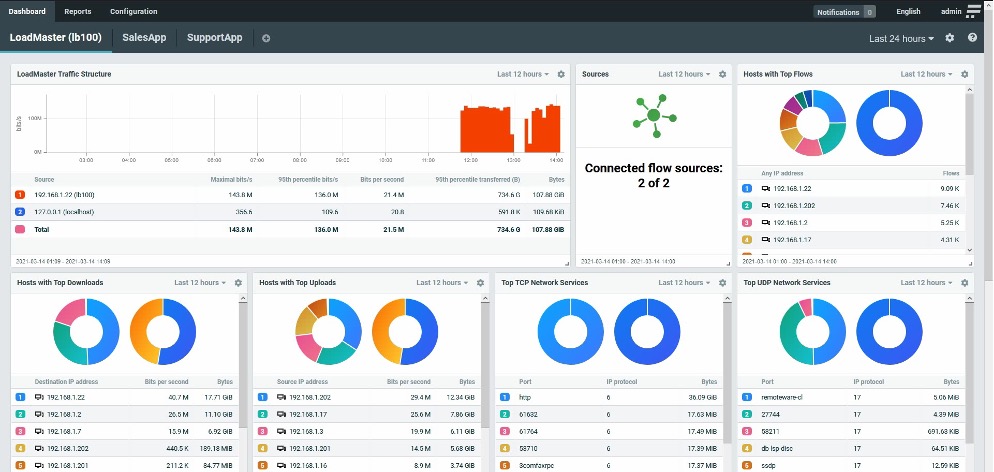This screenshot has width=994, height=472.
Task: Switch to the SalesApp dashboard tab
Action: click(x=144, y=38)
